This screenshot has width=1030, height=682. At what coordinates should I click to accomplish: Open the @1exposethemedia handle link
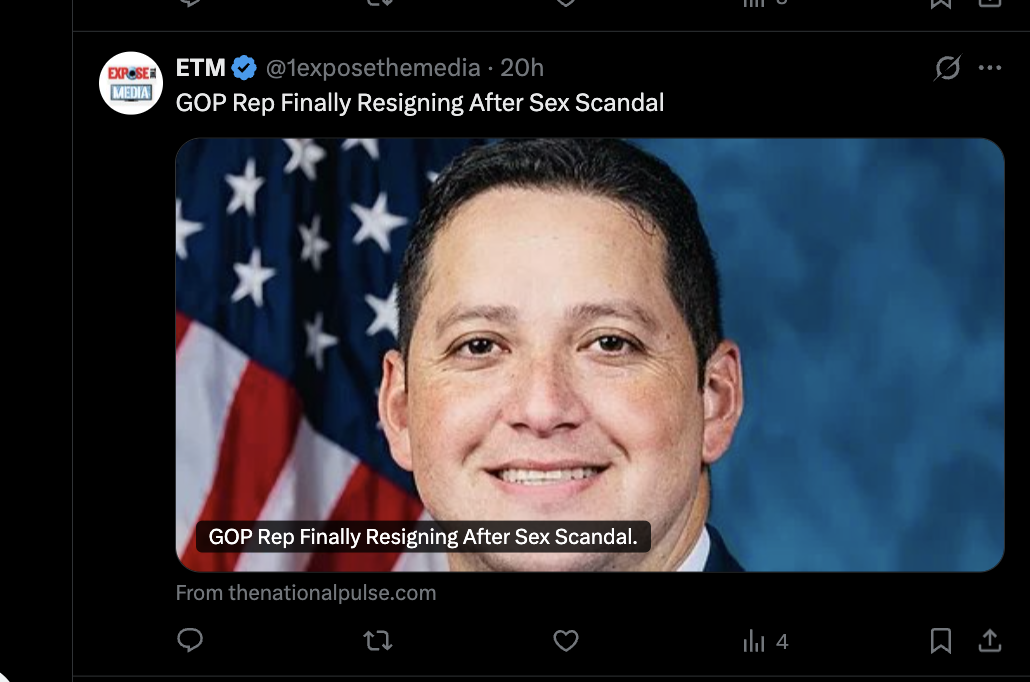[372, 68]
